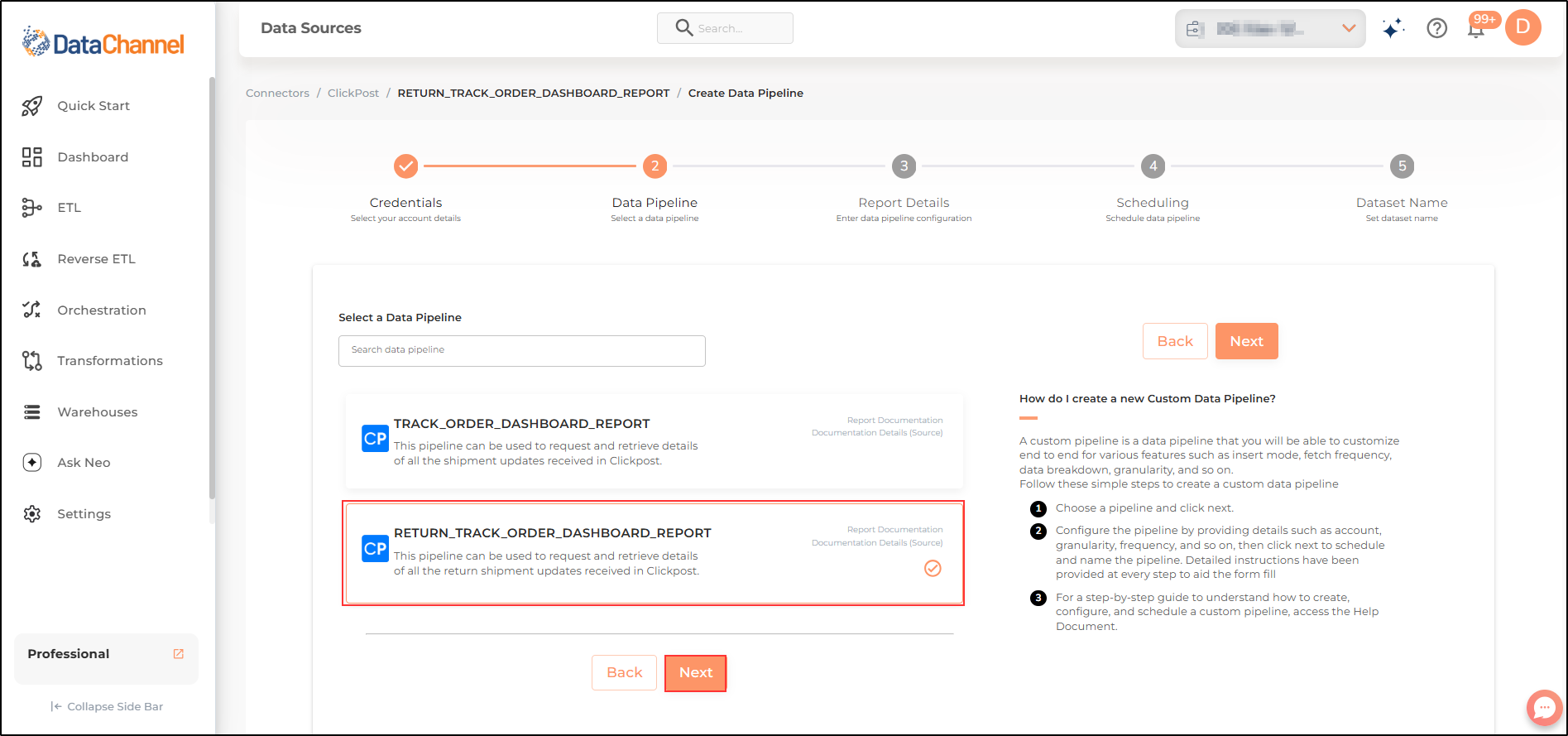Click the workspace briefcase icon
The width and height of the screenshot is (1568, 736).
tap(1194, 29)
